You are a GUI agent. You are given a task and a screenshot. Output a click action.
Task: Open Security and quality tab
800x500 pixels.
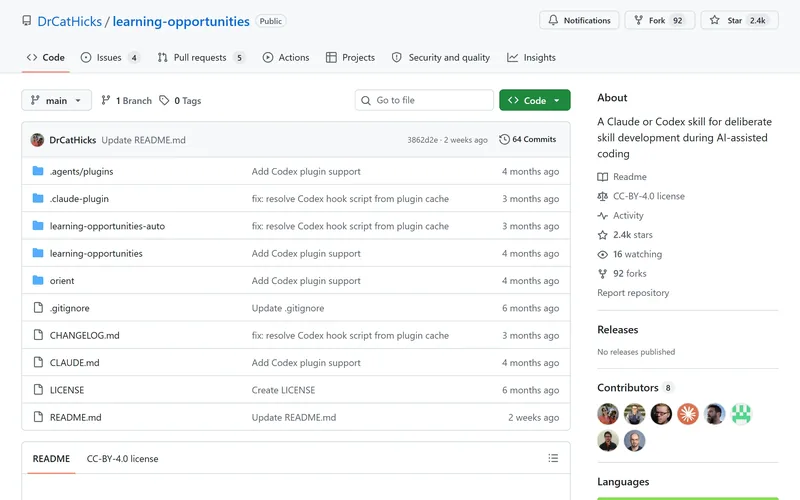441,58
